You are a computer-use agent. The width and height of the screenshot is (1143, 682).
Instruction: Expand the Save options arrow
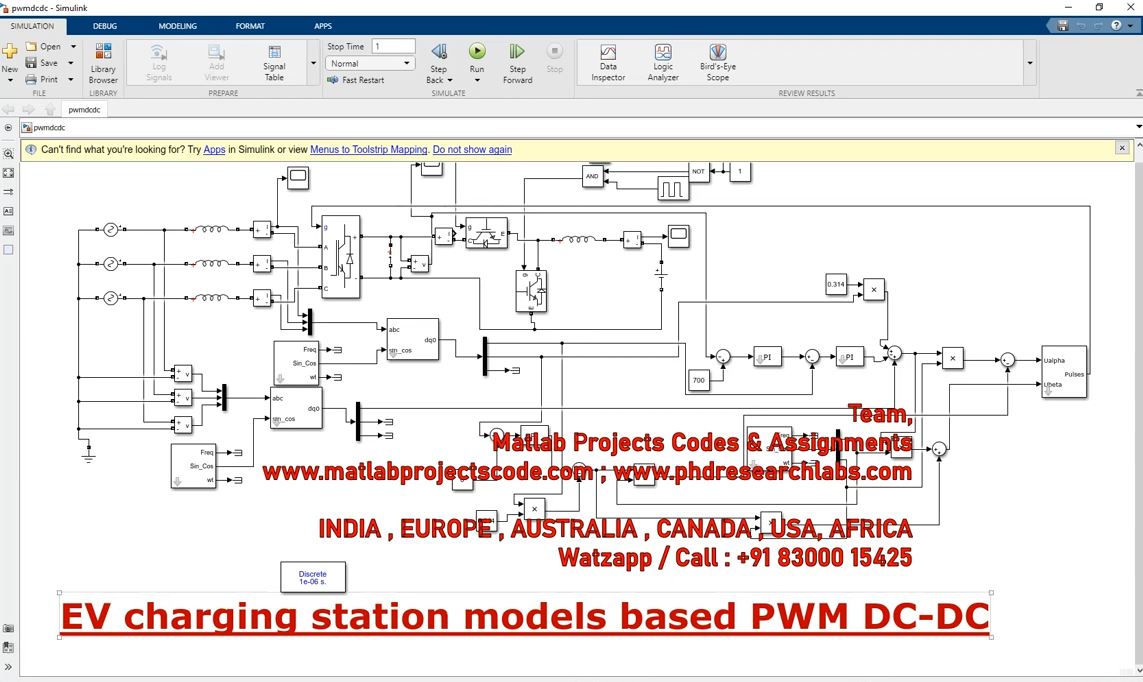[x=73, y=63]
